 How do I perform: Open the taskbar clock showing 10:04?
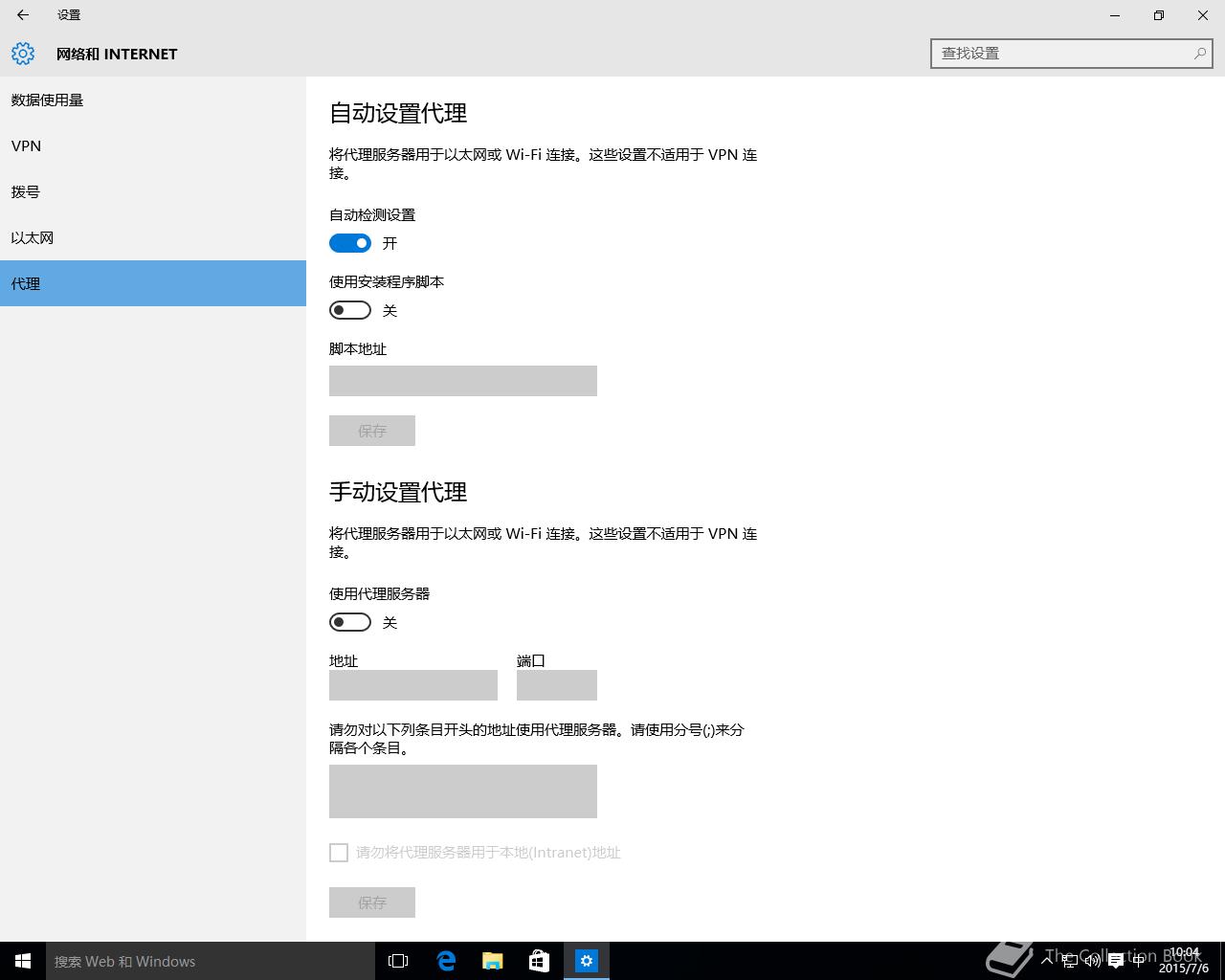1184,961
